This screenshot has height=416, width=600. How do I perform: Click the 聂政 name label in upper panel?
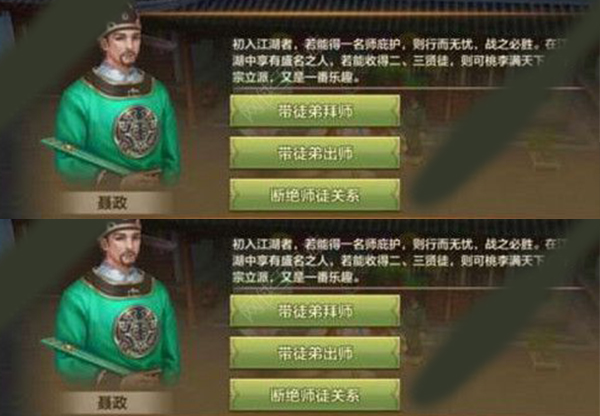pyautogui.click(x=112, y=203)
